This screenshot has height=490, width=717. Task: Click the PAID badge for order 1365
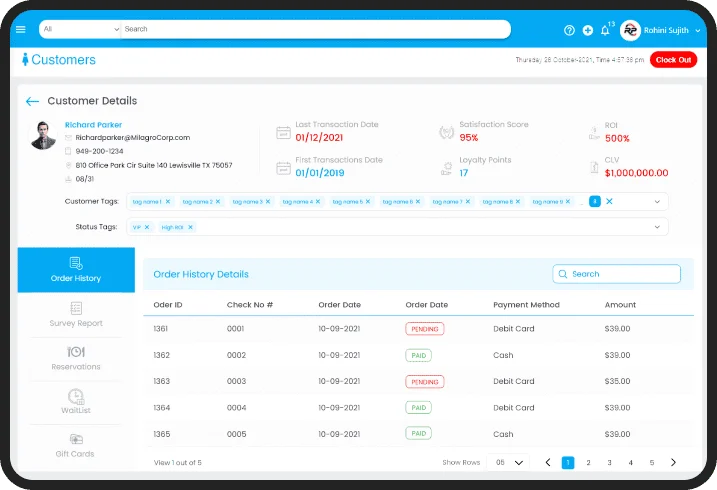pos(418,433)
